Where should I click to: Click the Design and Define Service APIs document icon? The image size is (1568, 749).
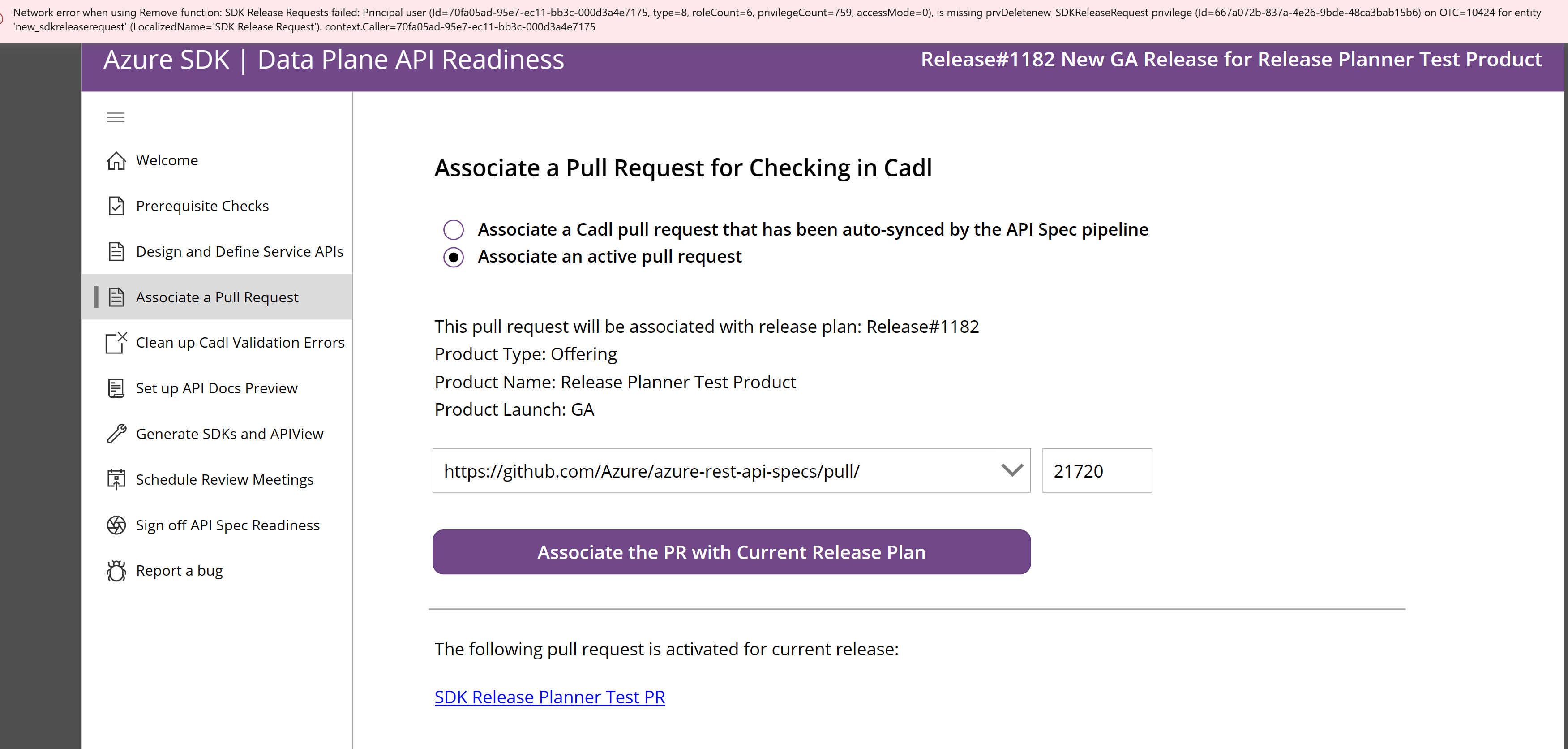(116, 251)
